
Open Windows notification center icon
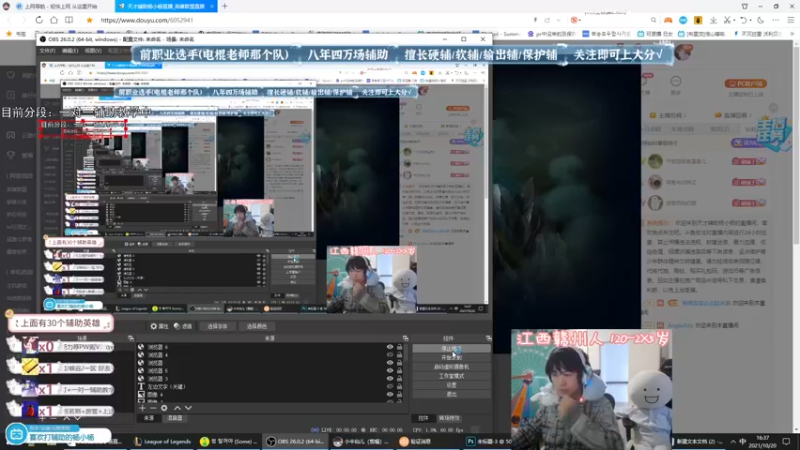click(786, 441)
